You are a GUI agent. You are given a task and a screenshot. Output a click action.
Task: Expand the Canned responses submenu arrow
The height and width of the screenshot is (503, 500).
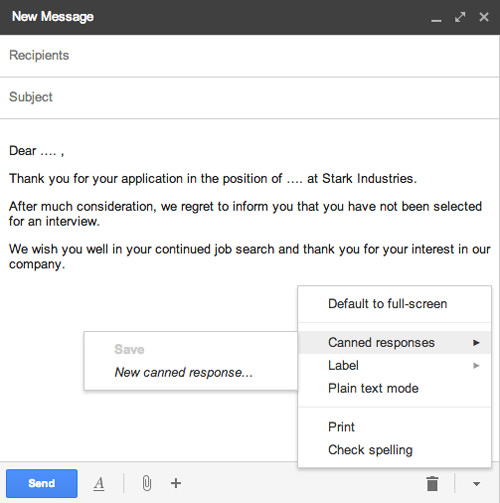click(x=476, y=343)
